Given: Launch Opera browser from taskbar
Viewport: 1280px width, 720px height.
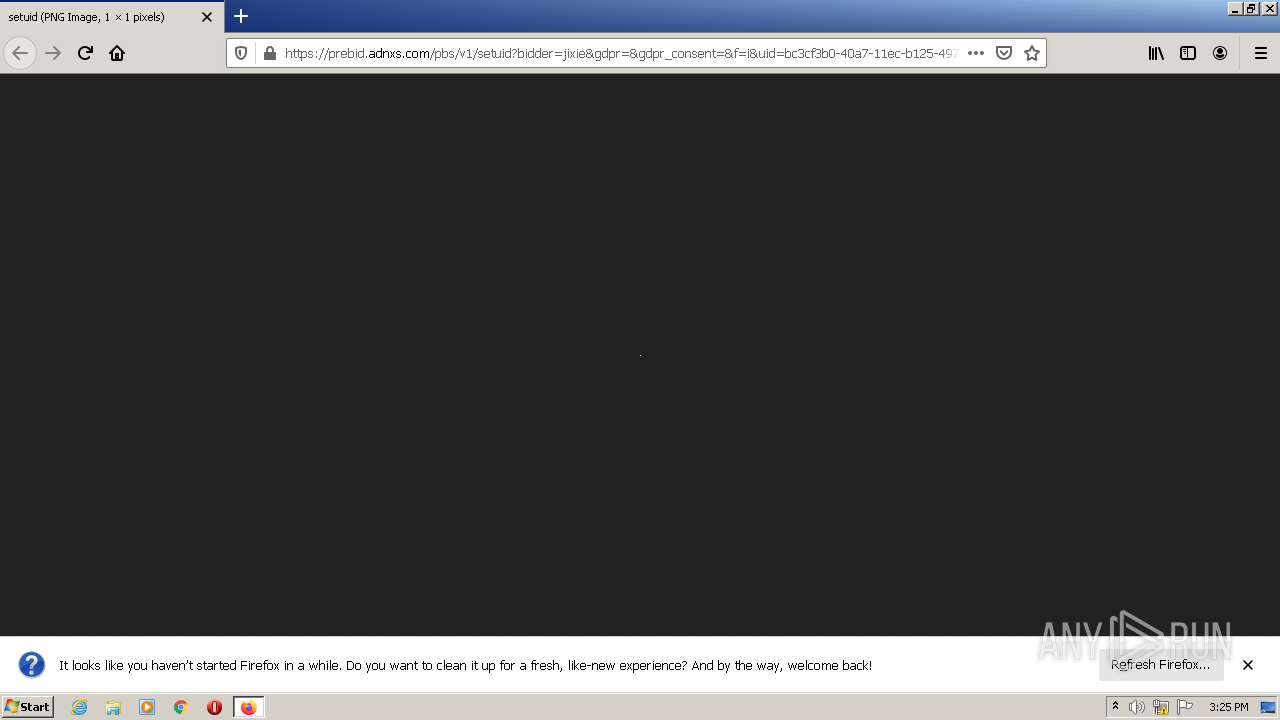Looking at the screenshot, I should click(x=214, y=707).
